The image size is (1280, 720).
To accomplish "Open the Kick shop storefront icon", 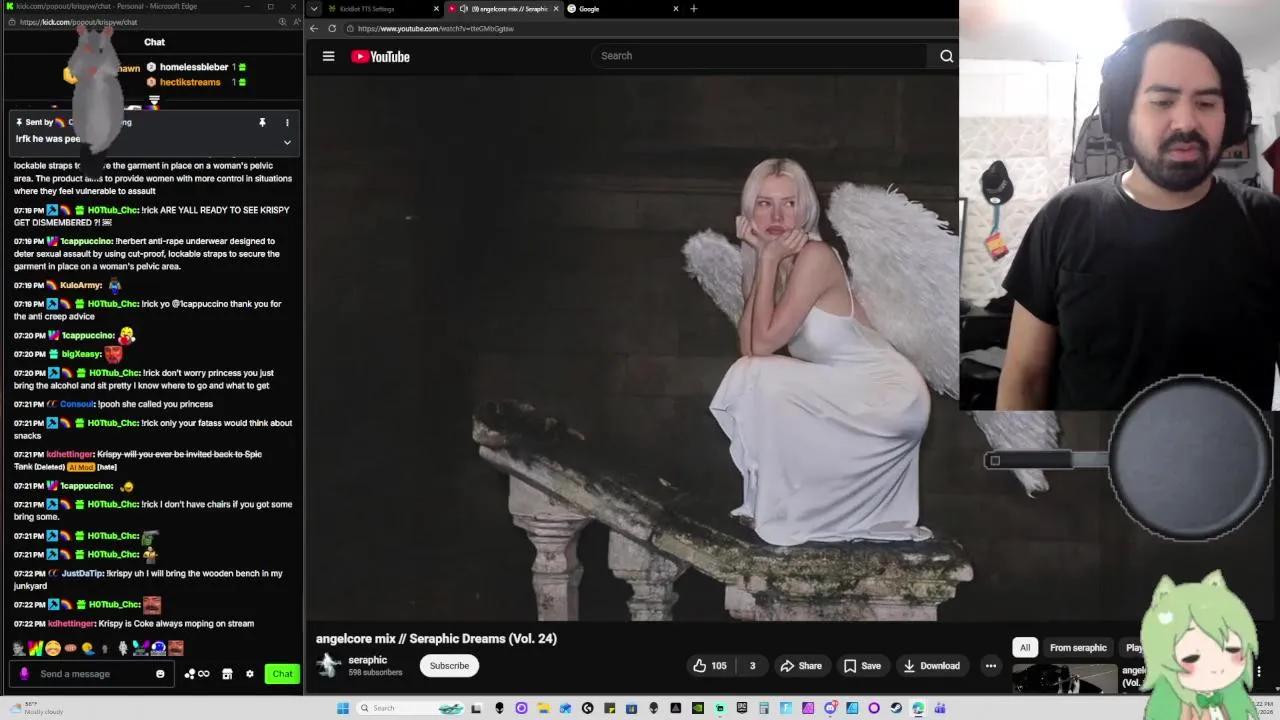I will [x=227, y=674].
